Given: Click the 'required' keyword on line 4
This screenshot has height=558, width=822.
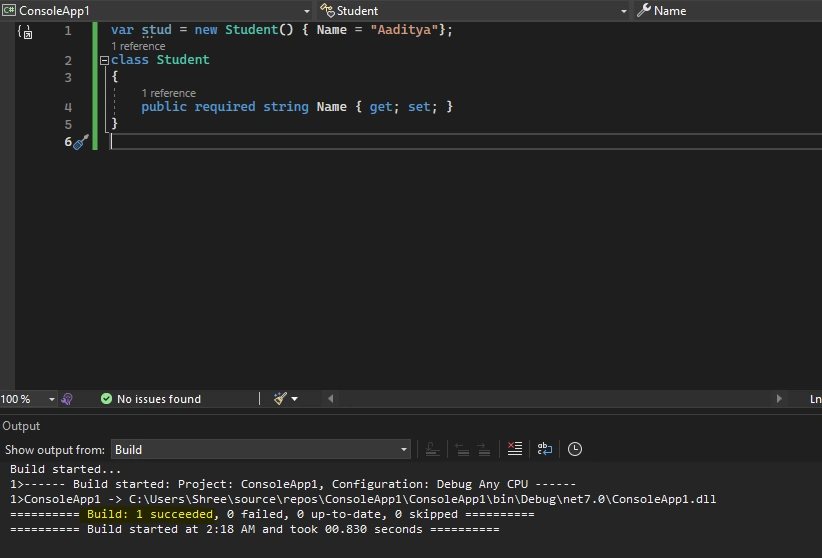Looking at the screenshot, I should click(225, 107).
